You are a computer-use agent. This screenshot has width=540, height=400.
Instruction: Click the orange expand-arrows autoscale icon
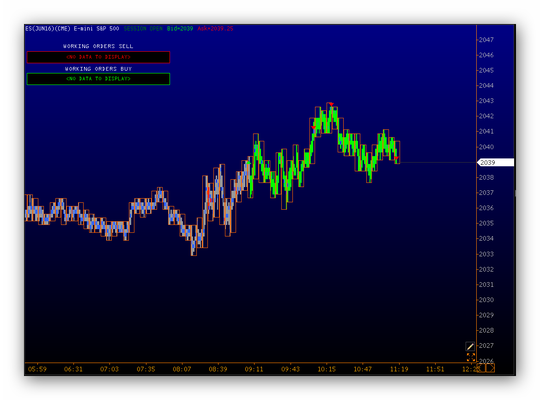pos(470,357)
